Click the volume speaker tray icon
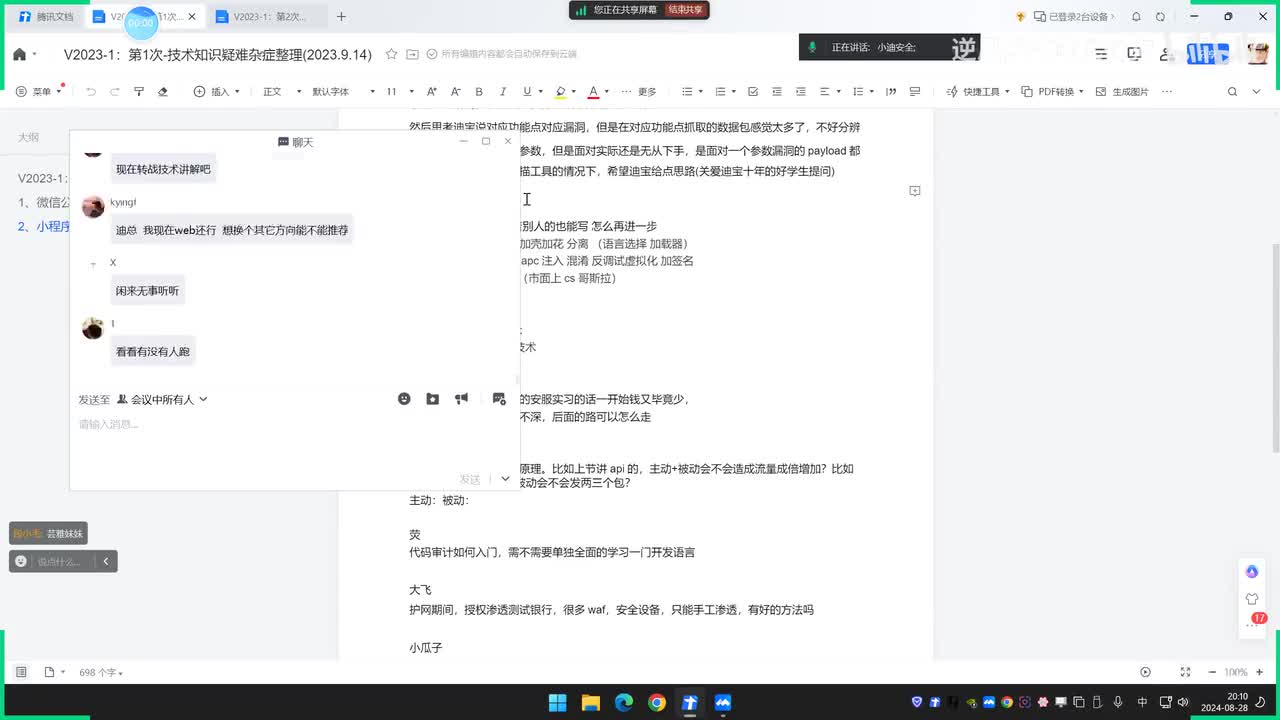1280x720 pixels. pyautogui.click(x=1182, y=702)
